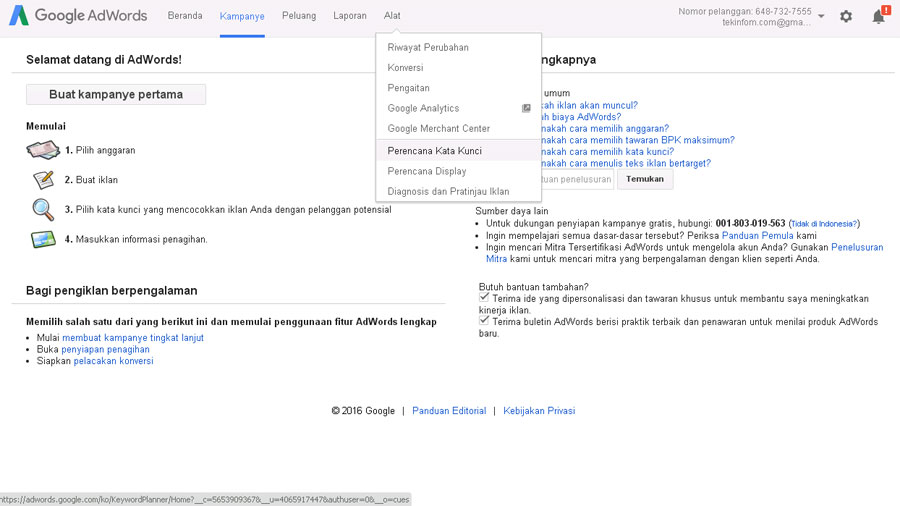This screenshot has height=506, width=900.
Task: Click the '2. Buat iklan' step text
Action: click(x=91, y=180)
